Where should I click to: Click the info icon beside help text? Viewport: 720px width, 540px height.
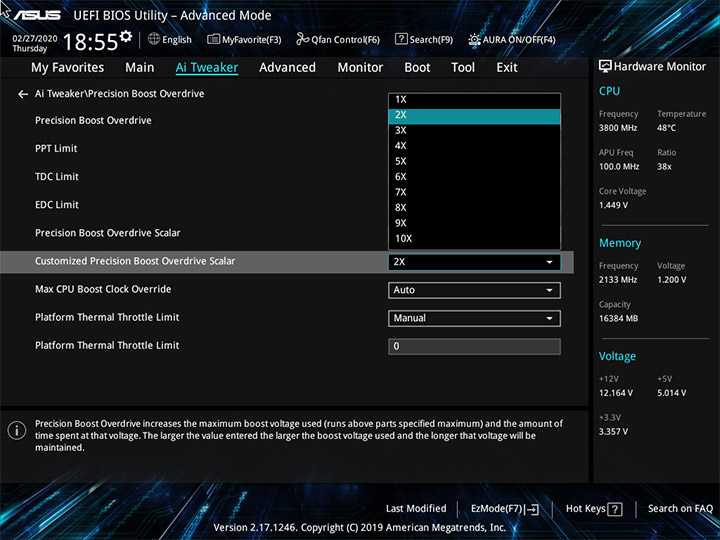[17, 431]
